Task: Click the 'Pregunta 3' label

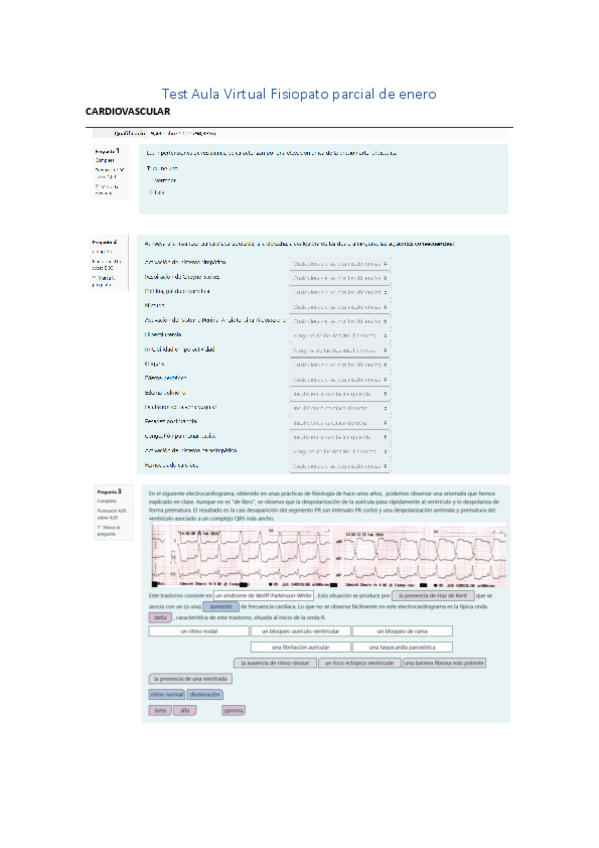Action: click(x=109, y=492)
